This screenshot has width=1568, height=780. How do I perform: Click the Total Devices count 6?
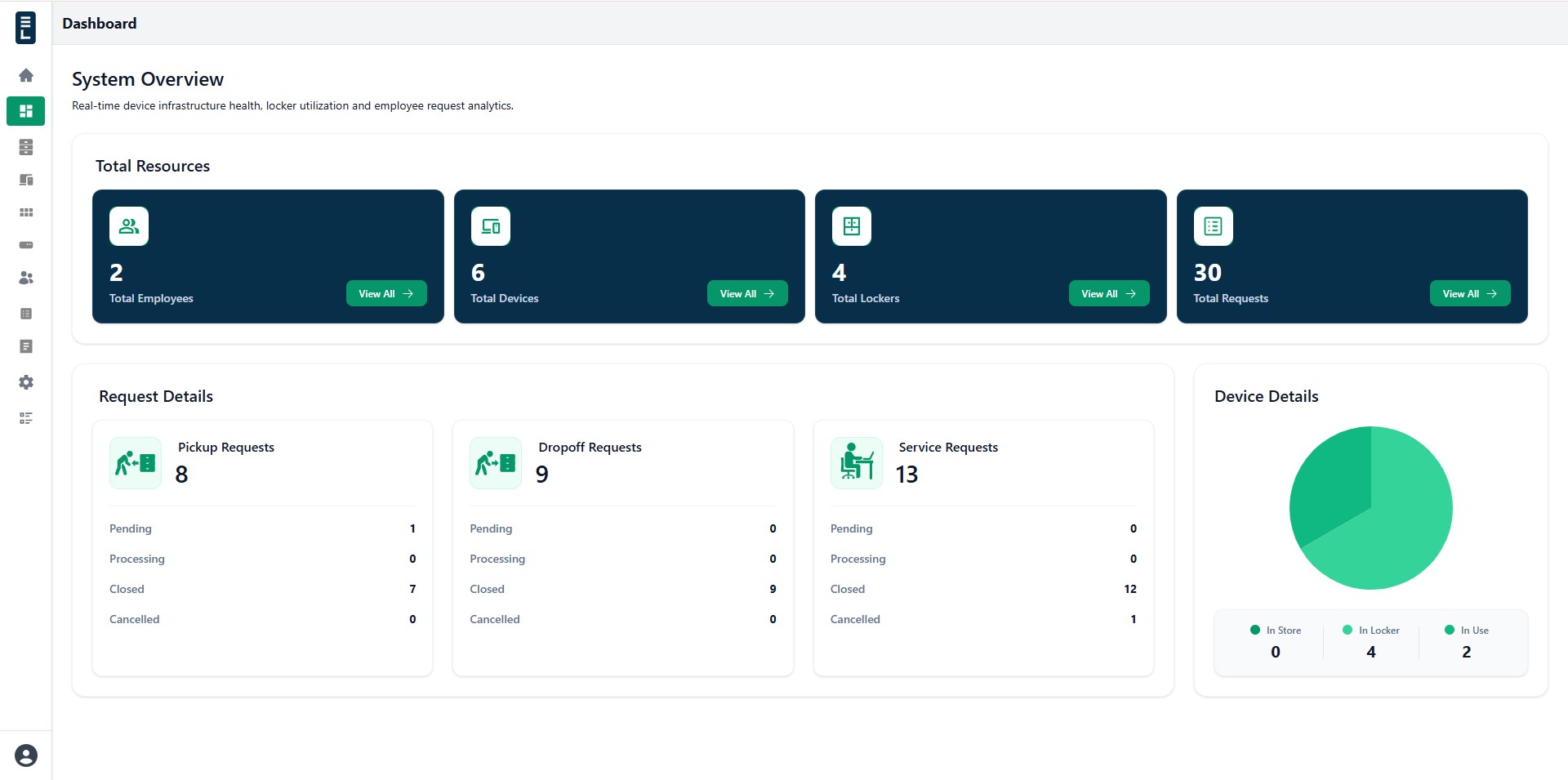tap(478, 272)
